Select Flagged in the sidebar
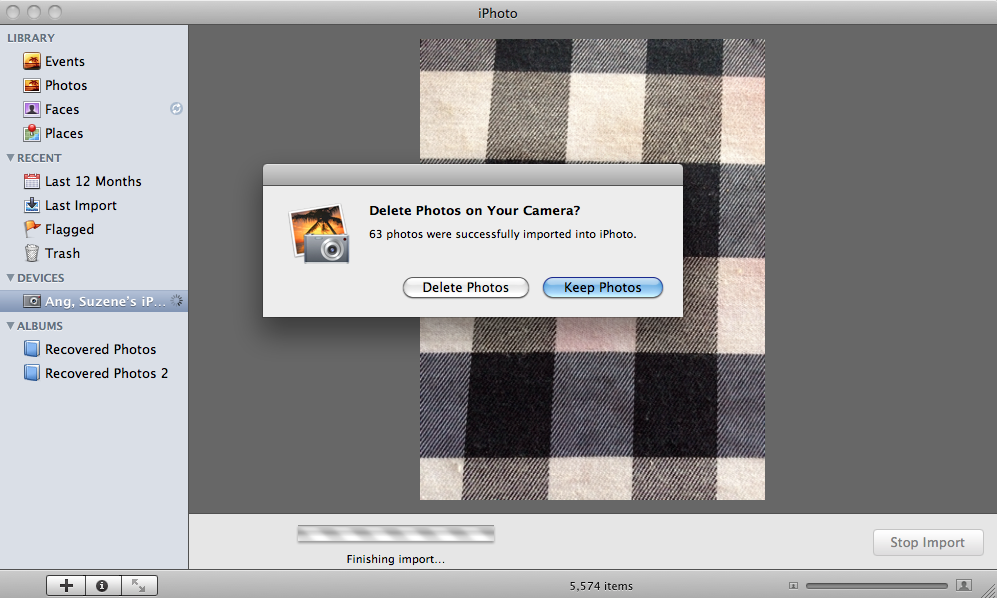The width and height of the screenshot is (997, 598). point(94,229)
